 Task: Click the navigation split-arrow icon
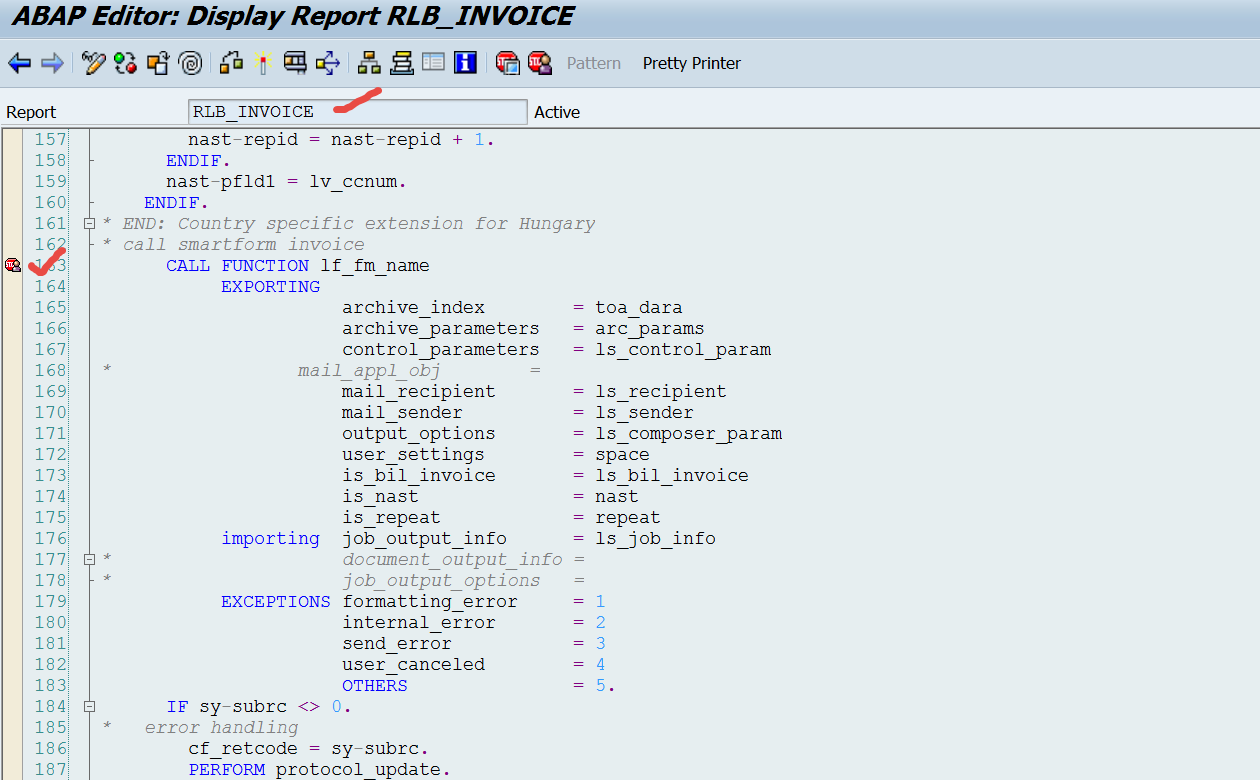(327, 62)
